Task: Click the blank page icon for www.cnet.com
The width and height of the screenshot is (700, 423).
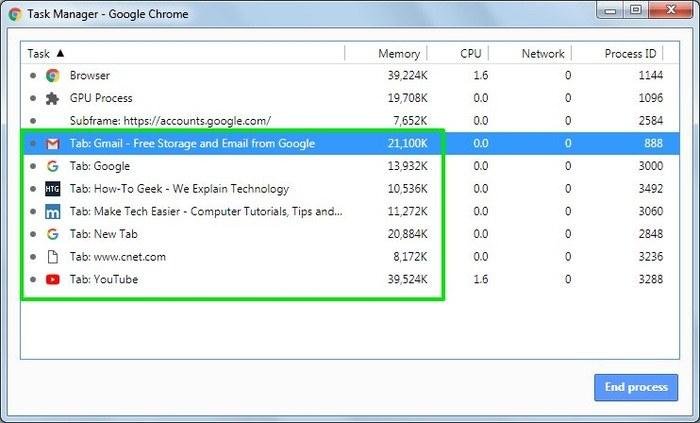Action: [x=53, y=257]
